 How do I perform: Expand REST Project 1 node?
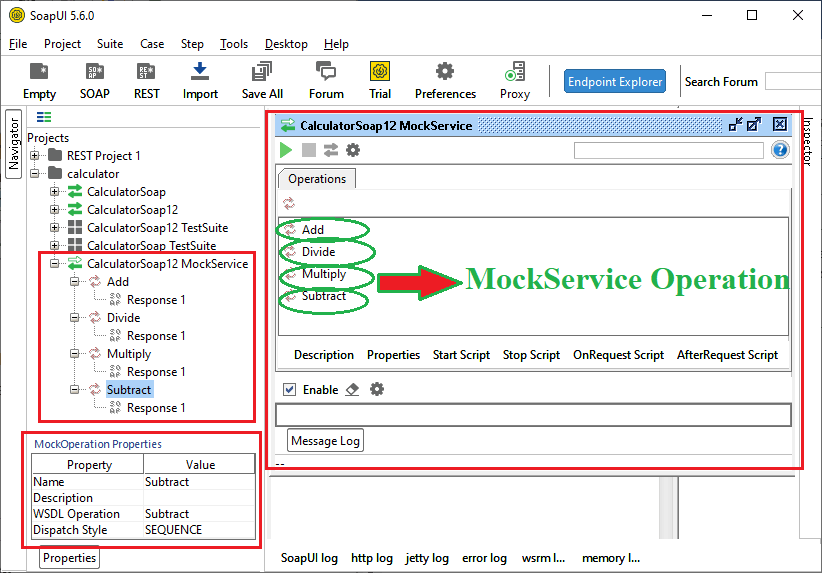tap(35, 156)
